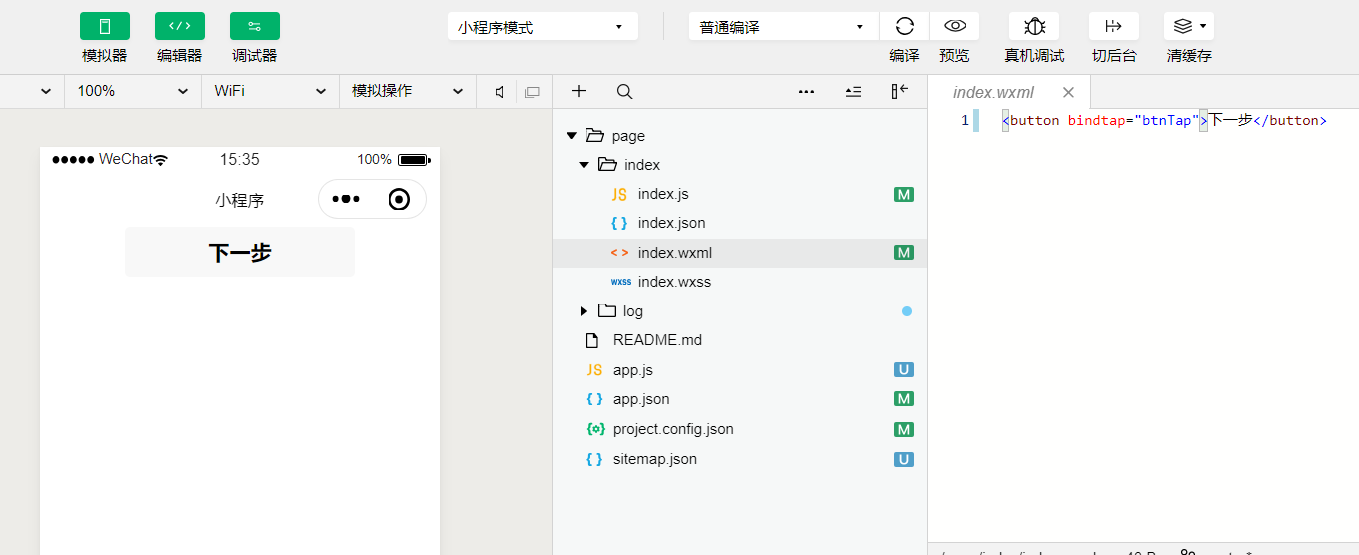
Task: Click the M badge next to index.wxml
Action: point(904,253)
